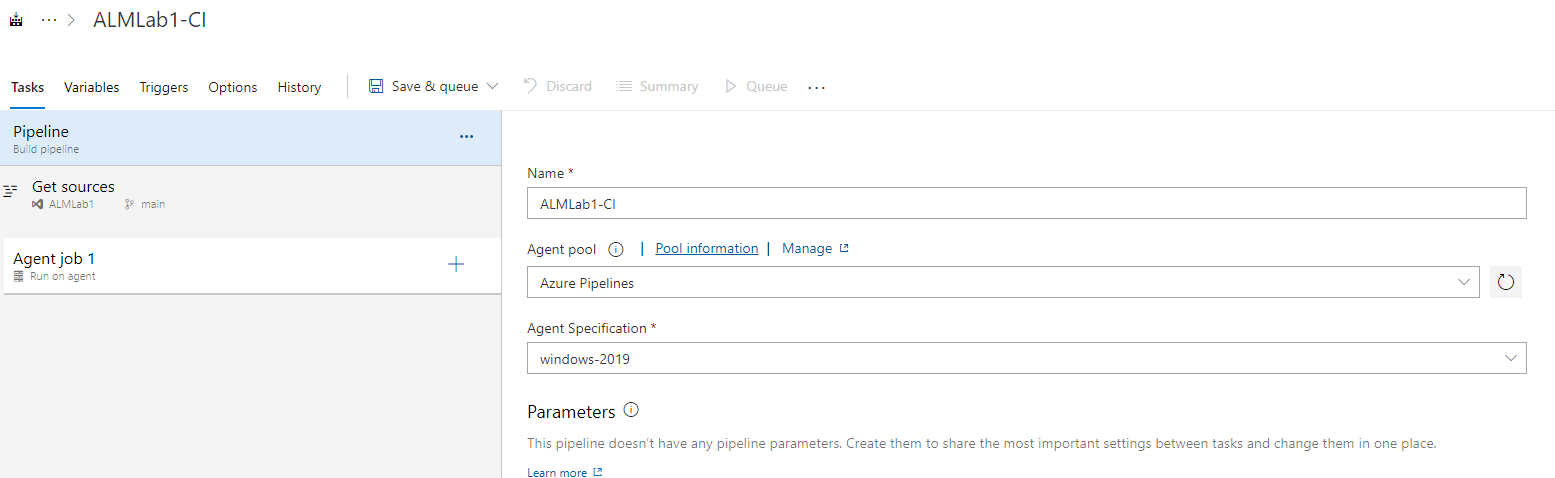
Task: Open the Triggers tab
Action: pyautogui.click(x=164, y=87)
